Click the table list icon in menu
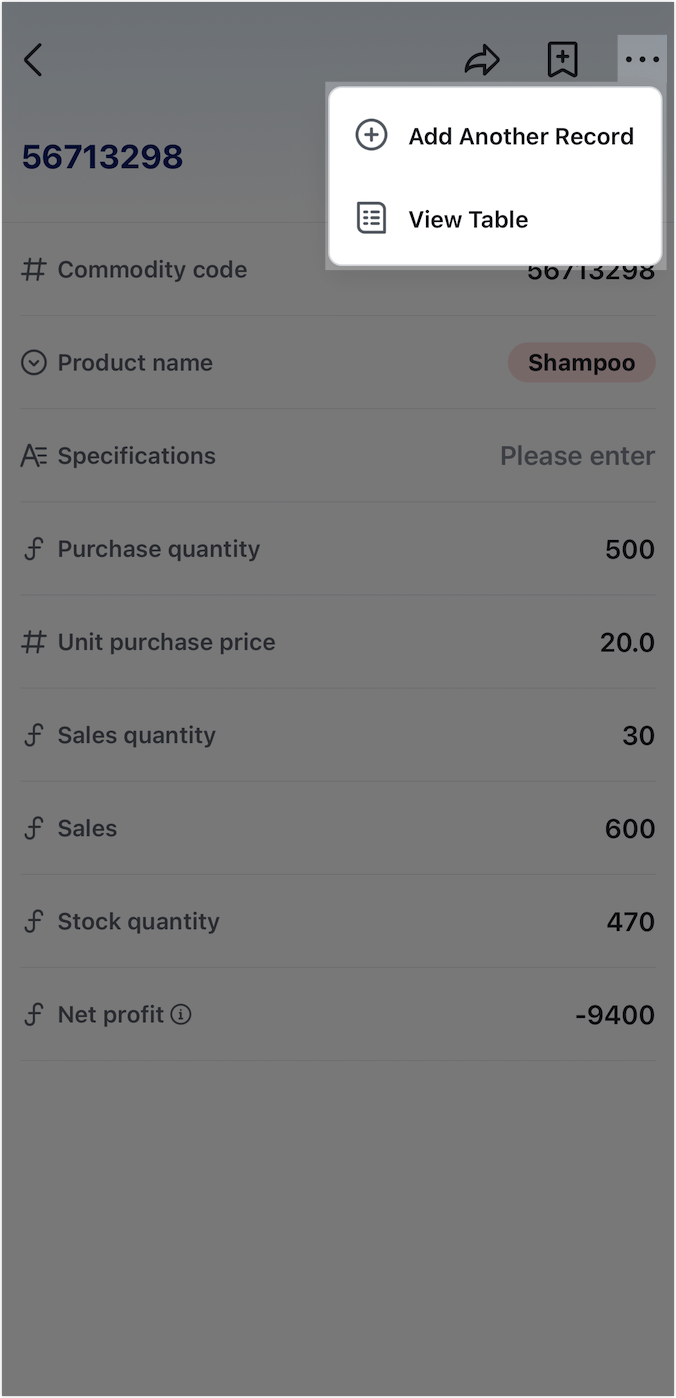The width and height of the screenshot is (676, 1398). pyautogui.click(x=372, y=219)
